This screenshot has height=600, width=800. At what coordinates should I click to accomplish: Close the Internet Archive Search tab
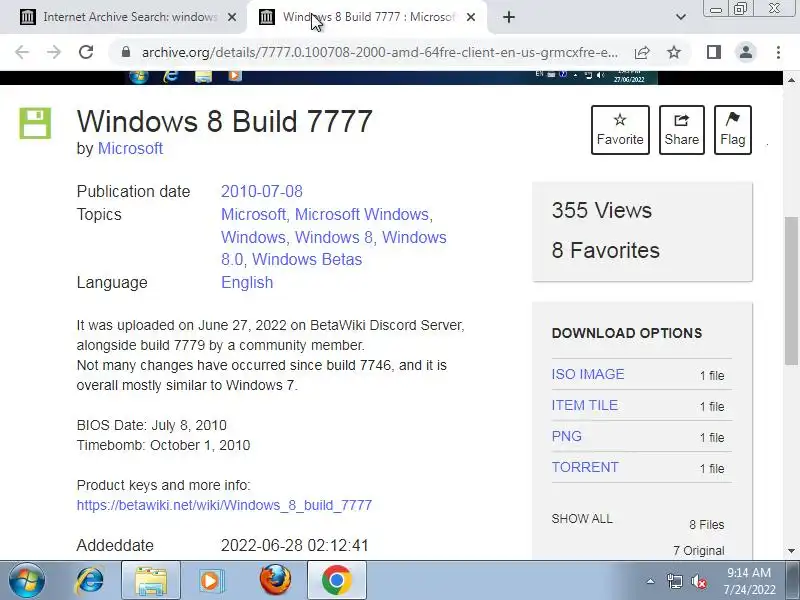pyautogui.click(x=232, y=17)
